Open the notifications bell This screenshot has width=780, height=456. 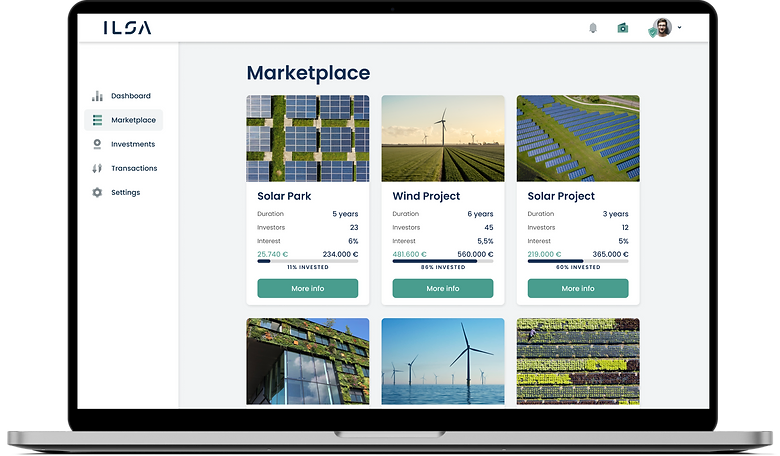coord(593,28)
